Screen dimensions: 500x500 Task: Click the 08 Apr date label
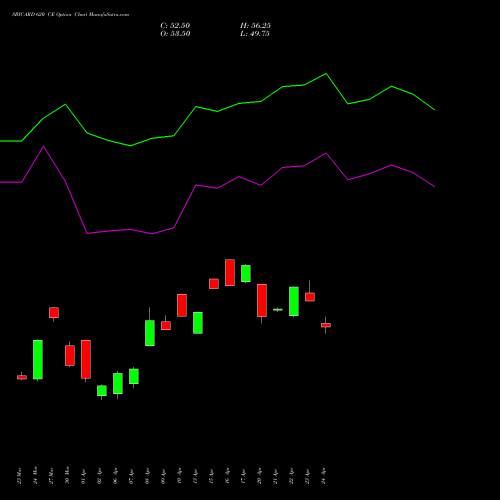(147, 476)
